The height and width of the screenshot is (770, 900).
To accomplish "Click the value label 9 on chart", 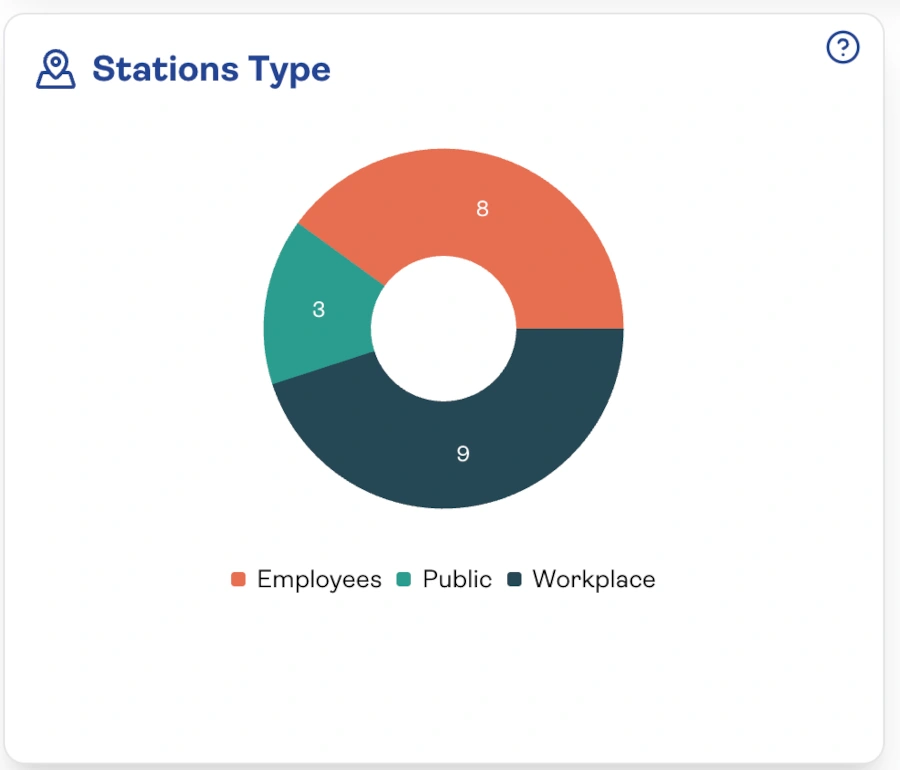I will point(463,454).
